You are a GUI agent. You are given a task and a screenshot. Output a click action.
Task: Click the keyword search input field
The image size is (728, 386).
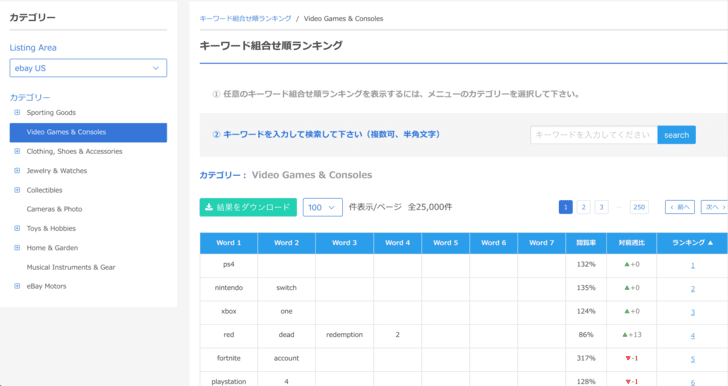click(x=594, y=135)
